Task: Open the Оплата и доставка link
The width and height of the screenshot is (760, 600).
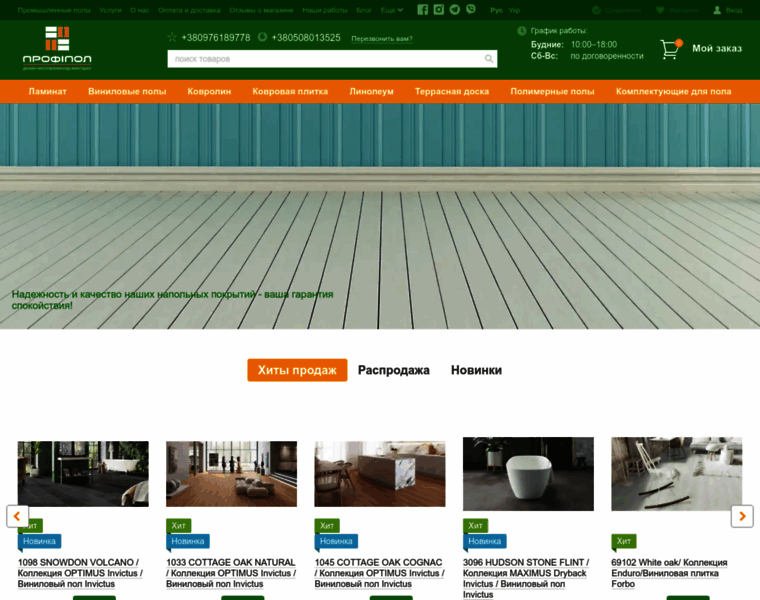Action: (x=189, y=10)
